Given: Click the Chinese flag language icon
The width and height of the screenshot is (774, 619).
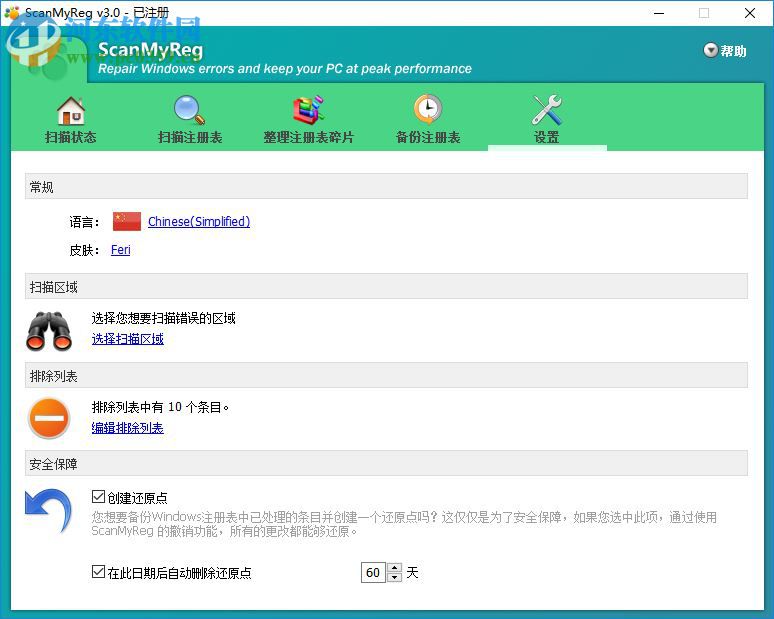Looking at the screenshot, I should point(127,222).
